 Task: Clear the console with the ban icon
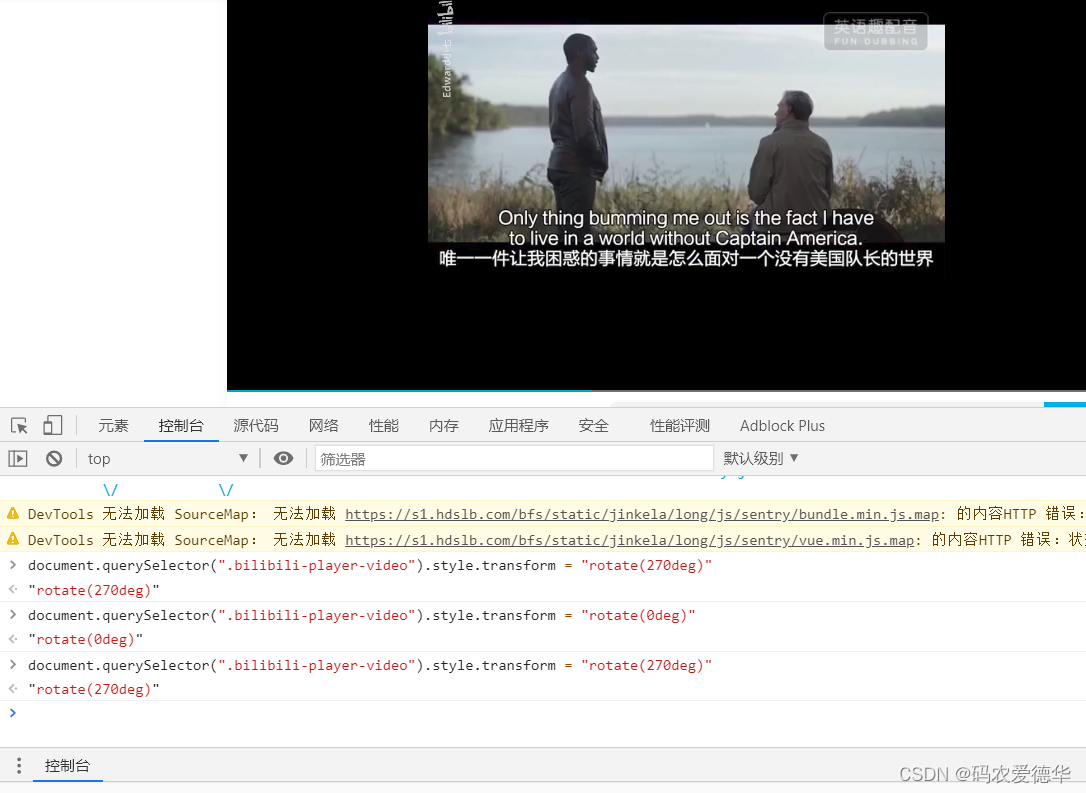click(54, 458)
